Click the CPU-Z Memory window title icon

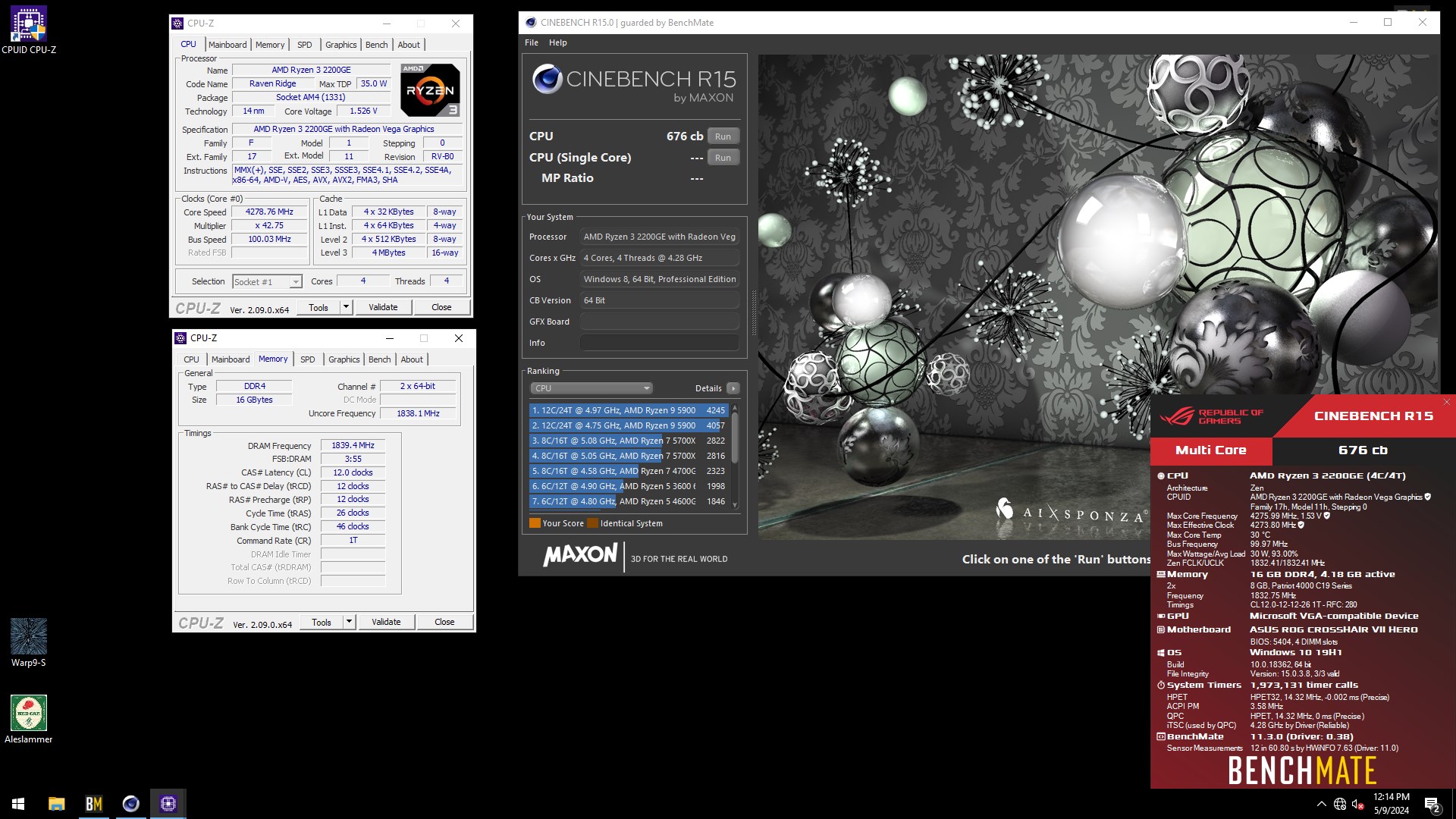coord(180,338)
